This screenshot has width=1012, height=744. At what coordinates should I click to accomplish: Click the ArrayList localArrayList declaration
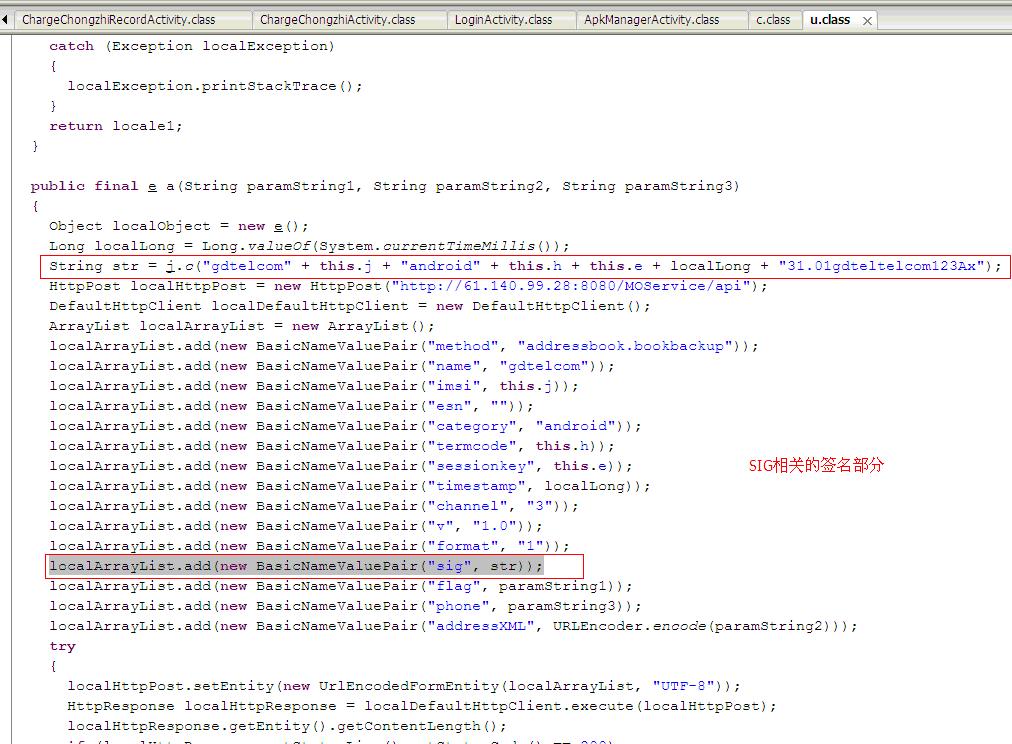coord(241,326)
